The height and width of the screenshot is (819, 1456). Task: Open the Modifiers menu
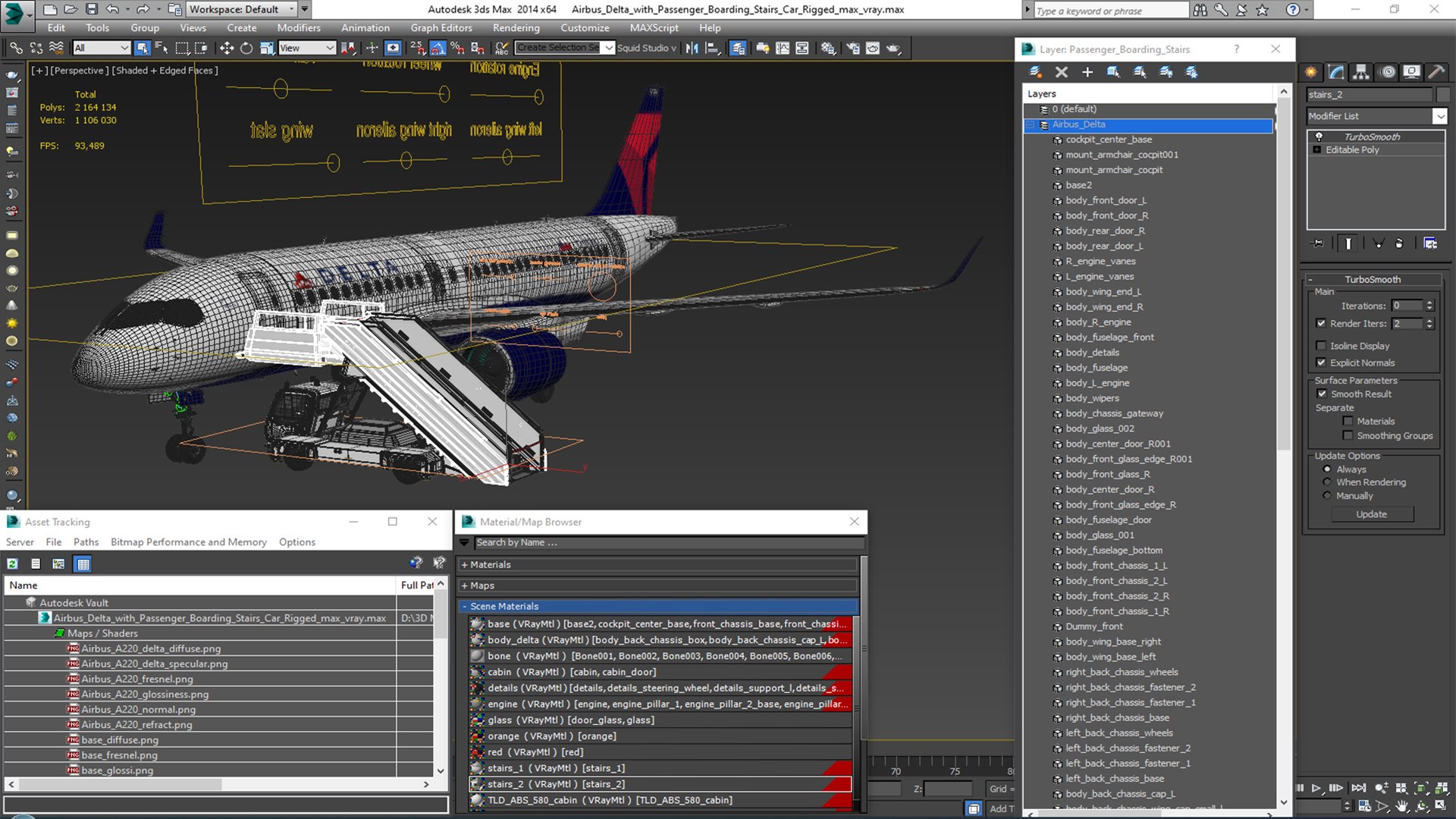299,28
